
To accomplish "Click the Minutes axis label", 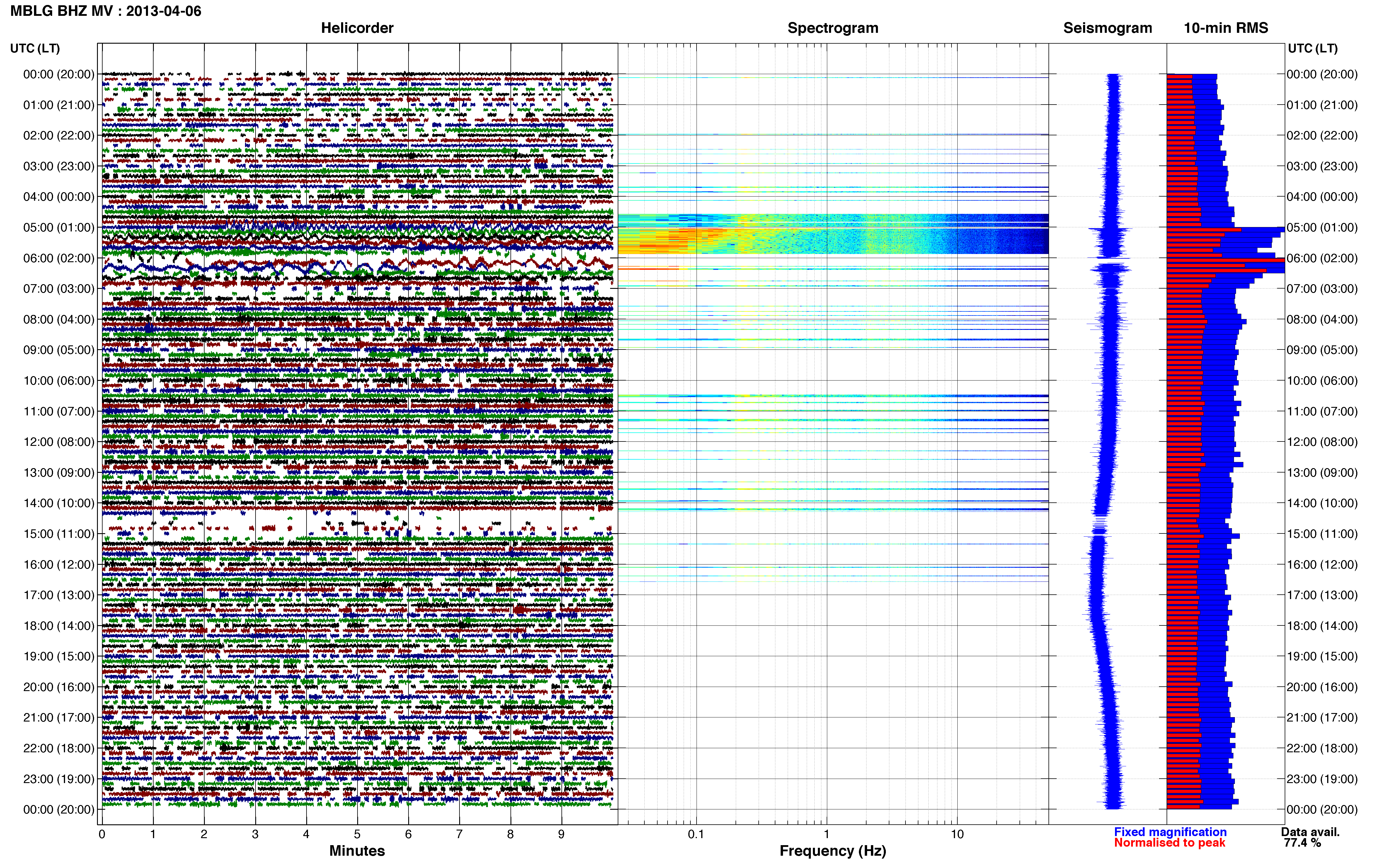I will tap(357, 850).
